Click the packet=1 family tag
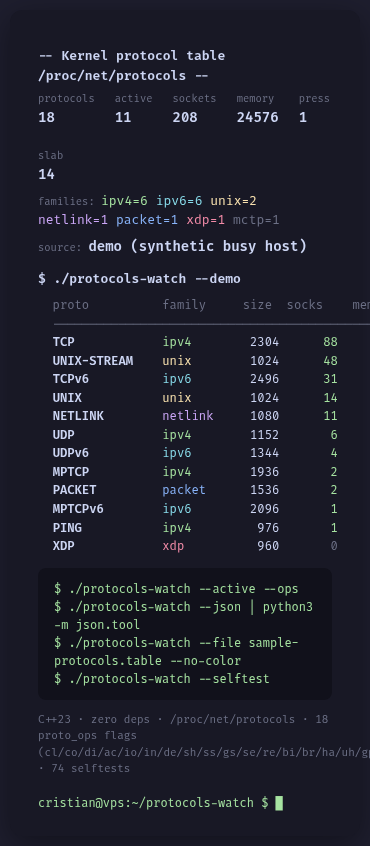 [147, 220]
